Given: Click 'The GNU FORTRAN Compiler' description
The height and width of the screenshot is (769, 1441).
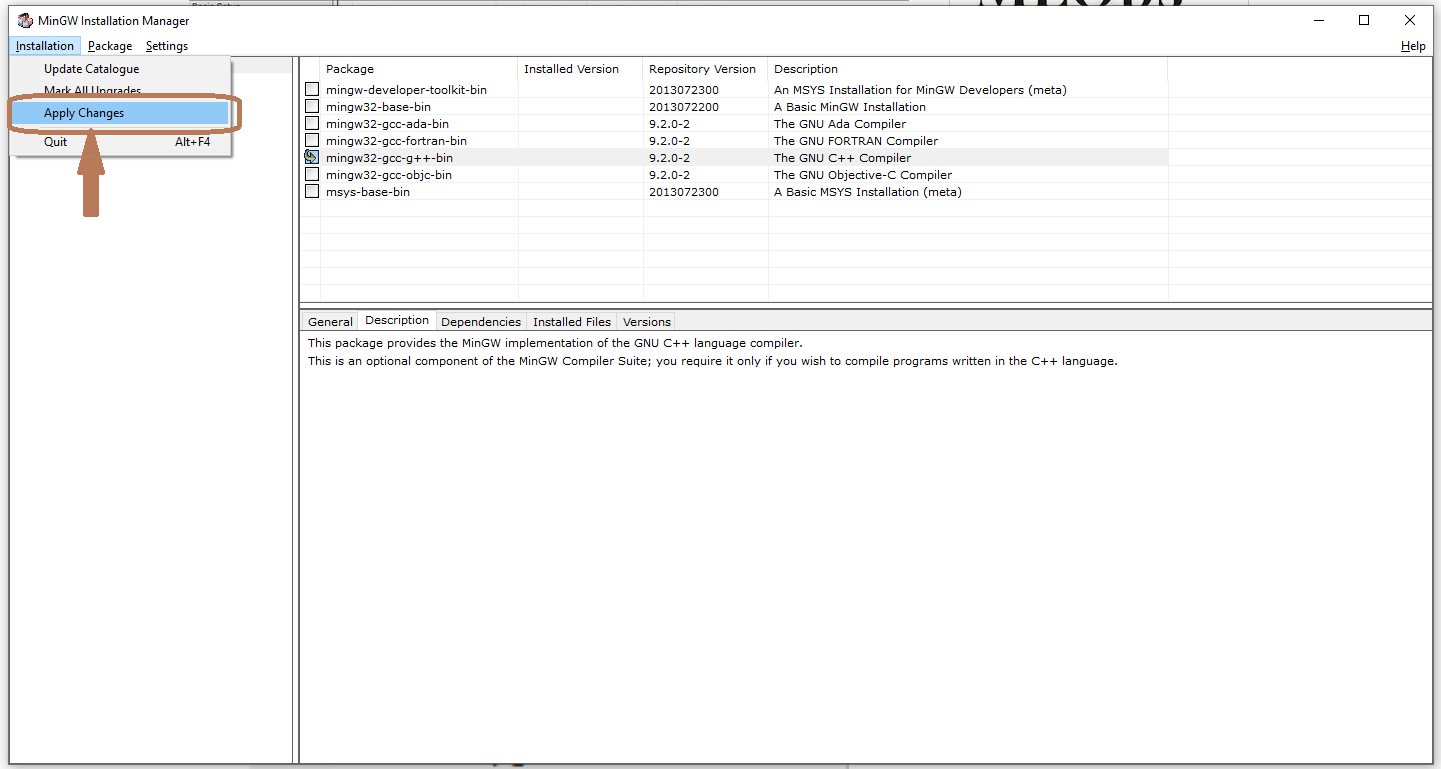Looking at the screenshot, I should 856,141.
